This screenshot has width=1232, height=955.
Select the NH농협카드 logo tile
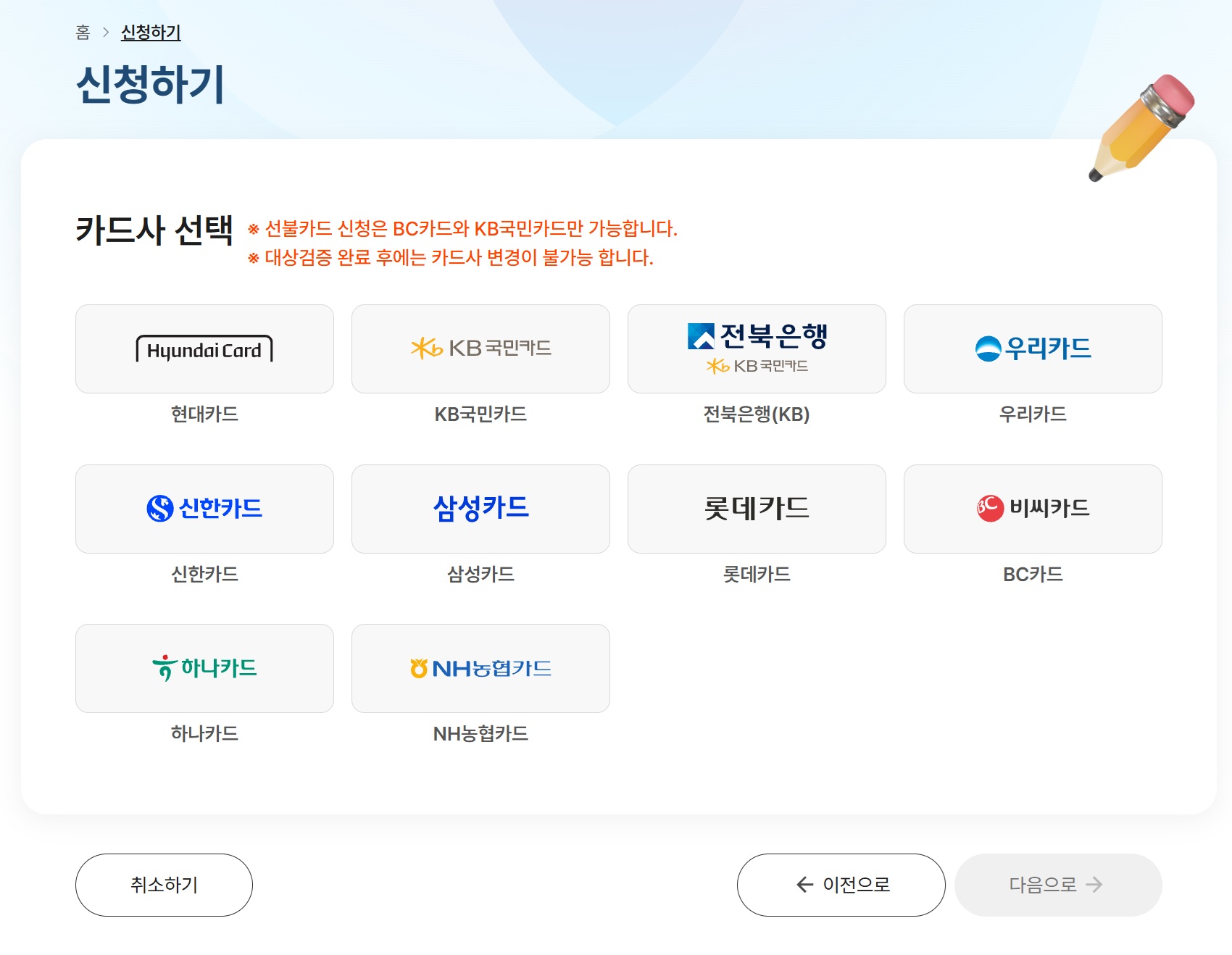pos(480,667)
